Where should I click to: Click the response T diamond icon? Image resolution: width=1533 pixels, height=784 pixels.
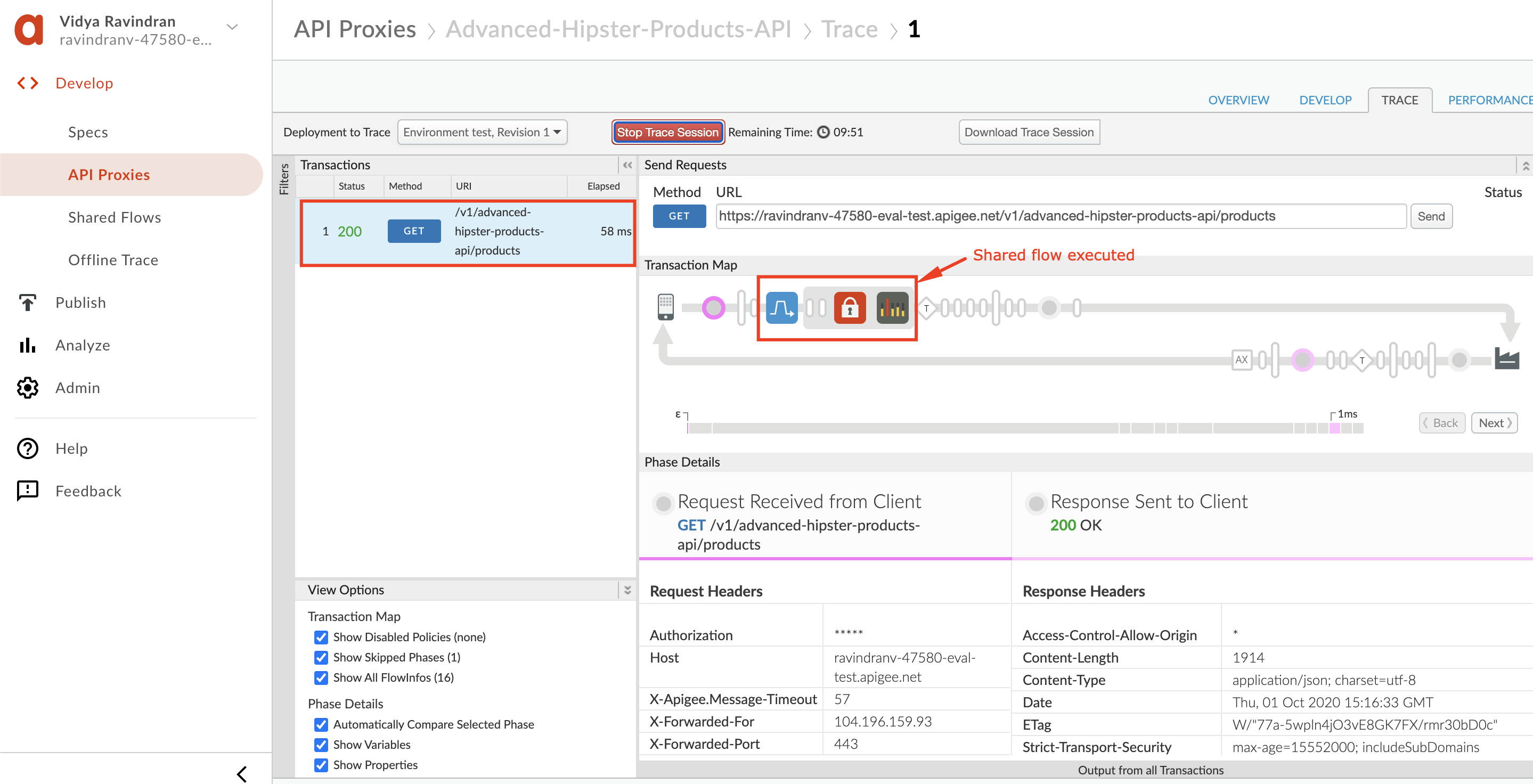pyautogui.click(x=1361, y=360)
